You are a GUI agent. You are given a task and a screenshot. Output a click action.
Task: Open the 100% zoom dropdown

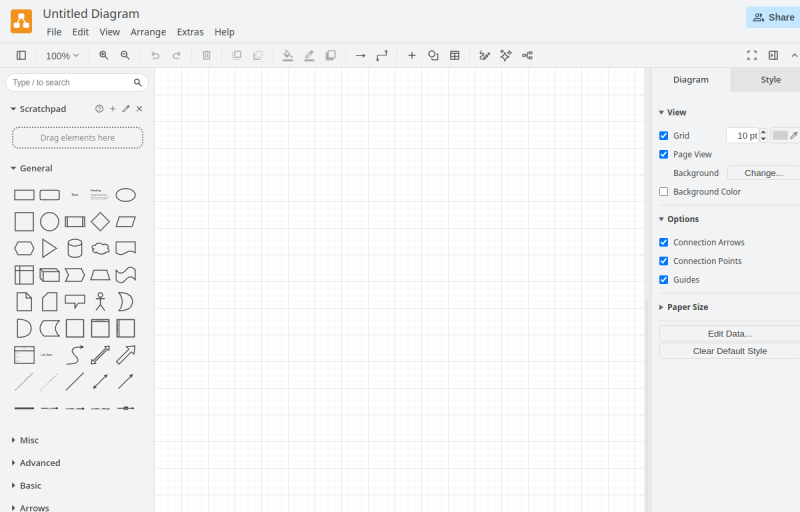[x=62, y=56]
